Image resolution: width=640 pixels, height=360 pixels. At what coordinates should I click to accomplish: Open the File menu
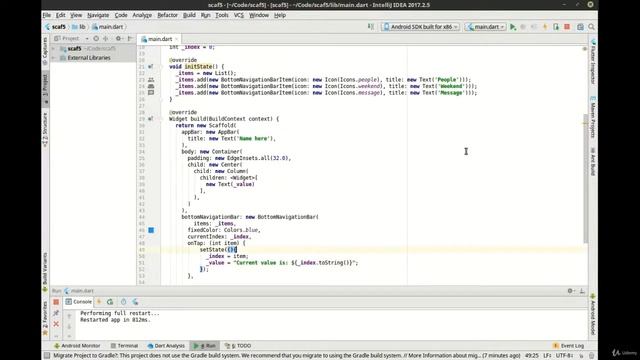tap(47, 15)
